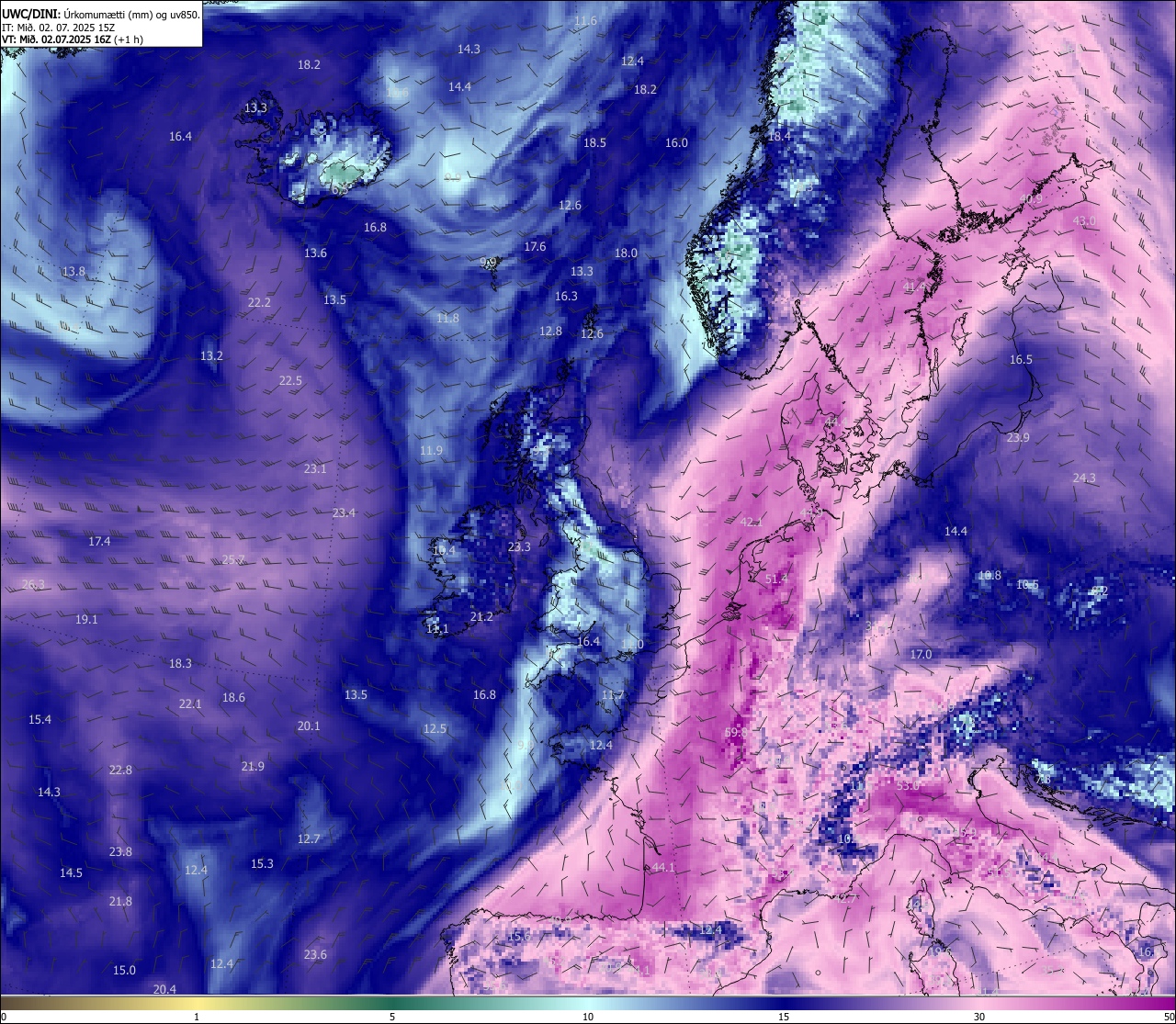Select the 16.0 value near Norway coast
The height and width of the screenshot is (1024, 1176).
(676, 142)
